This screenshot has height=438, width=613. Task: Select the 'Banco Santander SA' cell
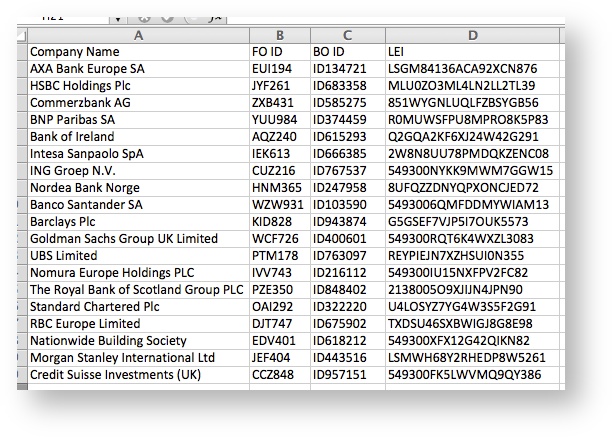pos(138,205)
